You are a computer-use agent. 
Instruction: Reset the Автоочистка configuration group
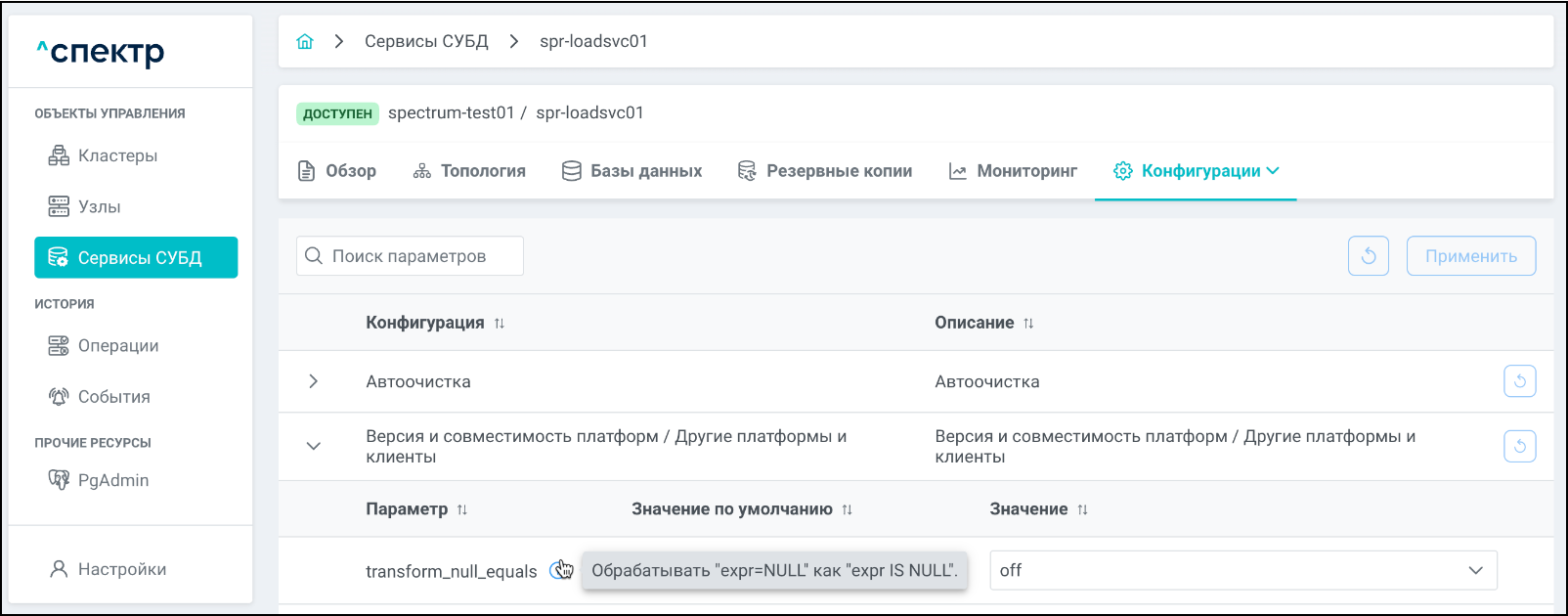pyautogui.click(x=1519, y=381)
